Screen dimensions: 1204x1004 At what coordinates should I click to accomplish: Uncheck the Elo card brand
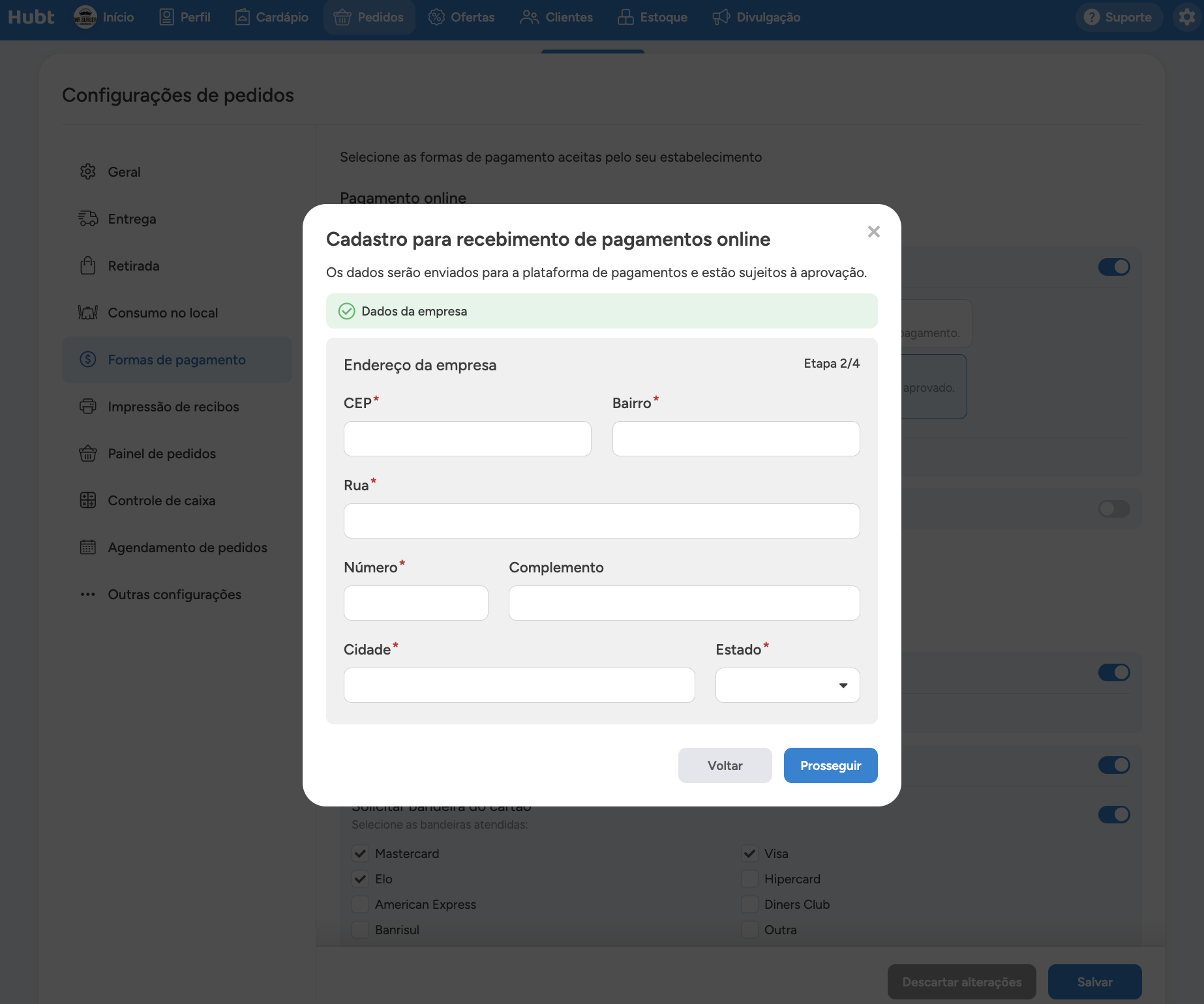tap(360, 879)
